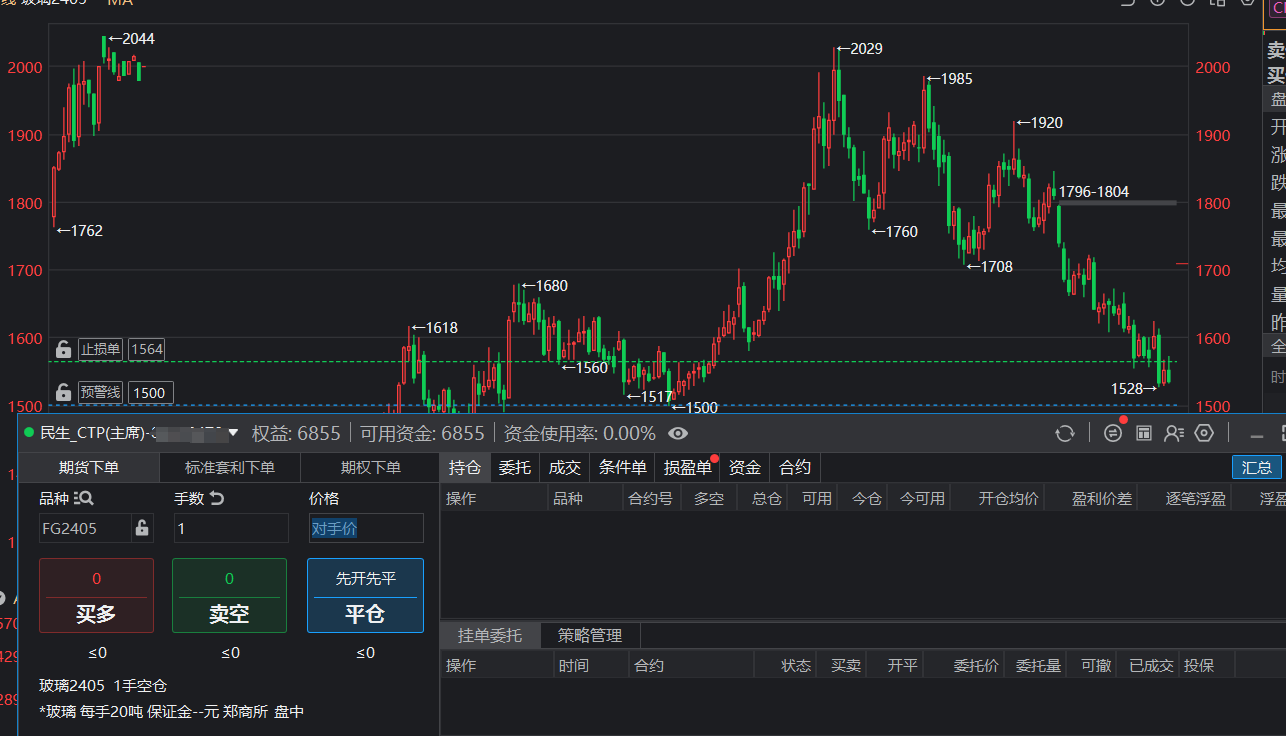Click the 1796-1804 gap annotation on chart
The width and height of the screenshot is (1286, 736).
click(x=1094, y=192)
